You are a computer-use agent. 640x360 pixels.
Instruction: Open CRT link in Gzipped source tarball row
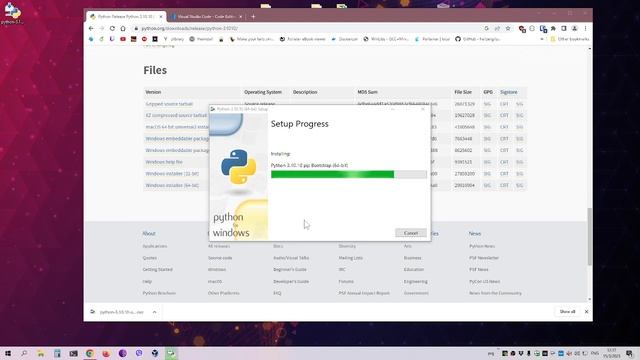[504, 104]
